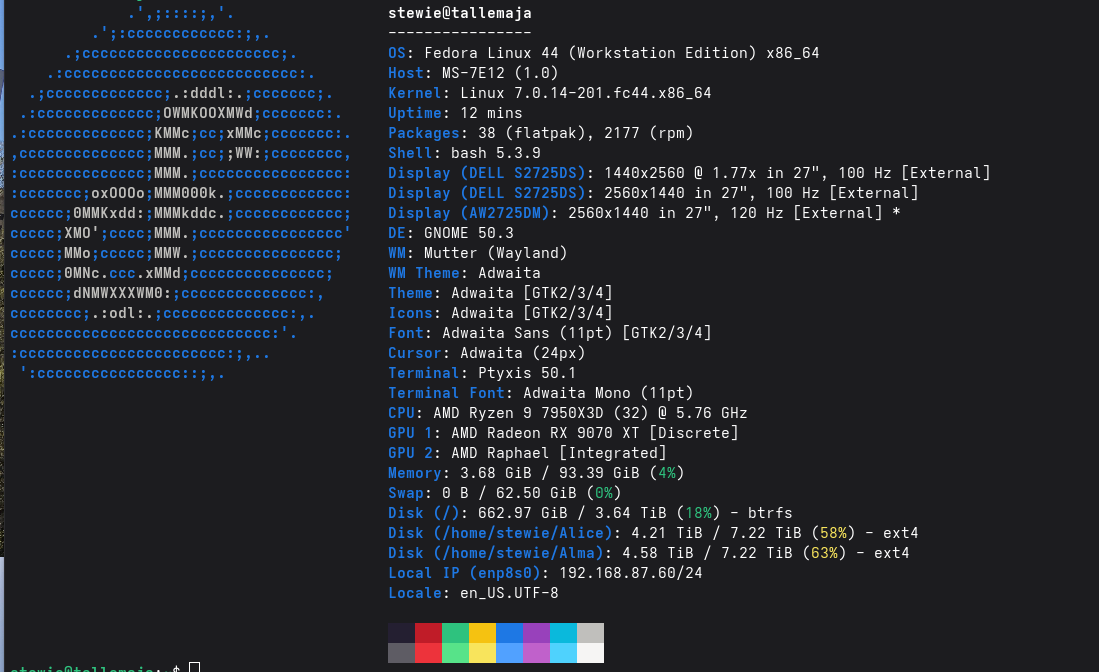
Task: Click the bright cyan swatch in bottom row
Action: coord(564,653)
